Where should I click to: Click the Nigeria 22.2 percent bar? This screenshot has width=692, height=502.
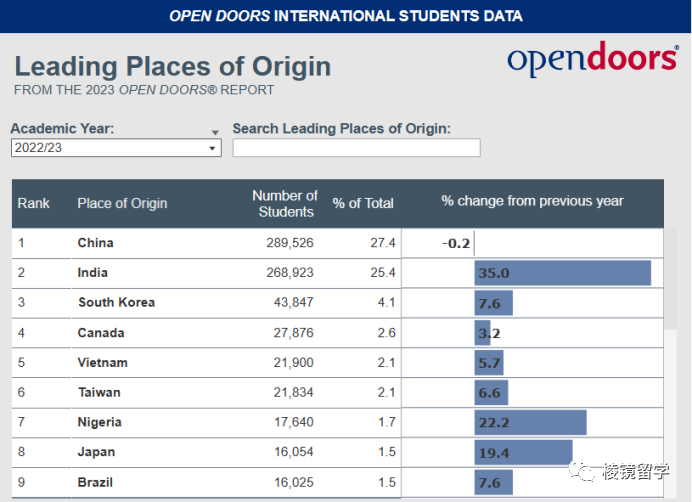530,423
